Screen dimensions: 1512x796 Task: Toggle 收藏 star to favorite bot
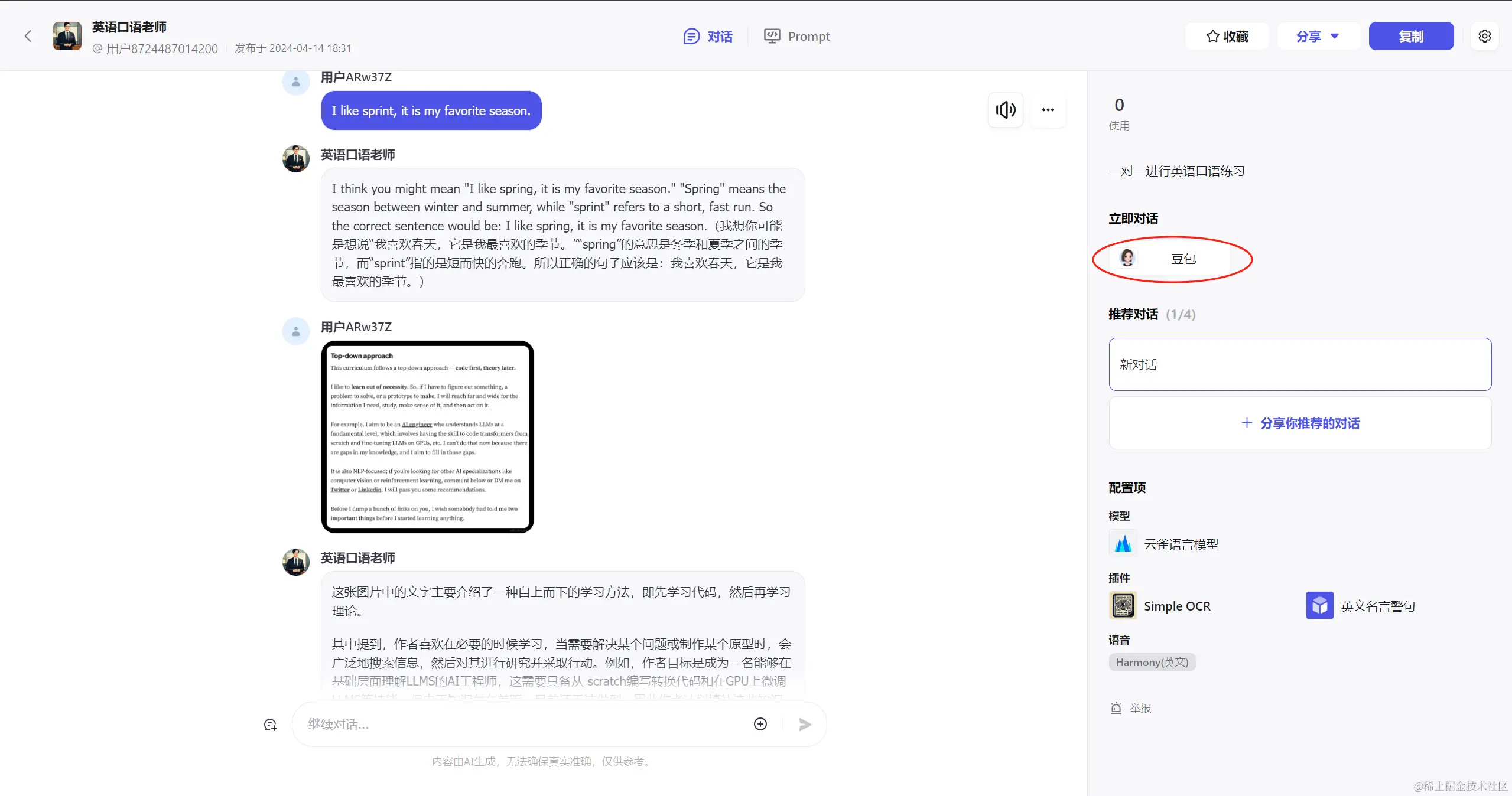point(1227,37)
